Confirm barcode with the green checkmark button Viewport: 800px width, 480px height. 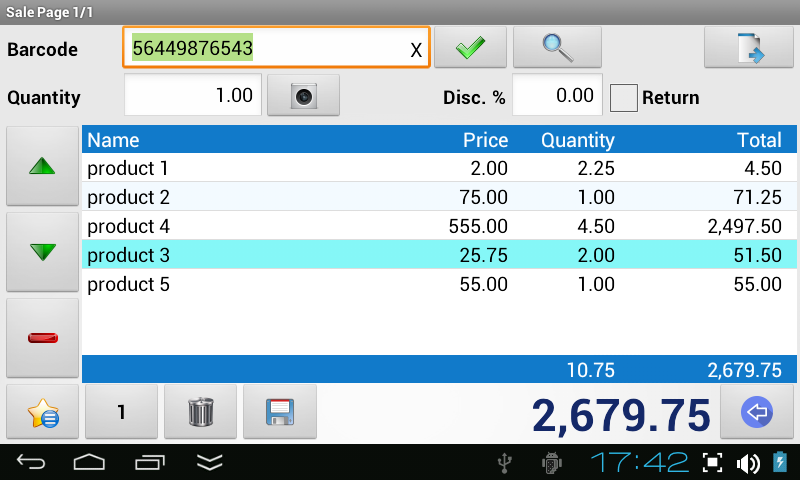point(470,47)
